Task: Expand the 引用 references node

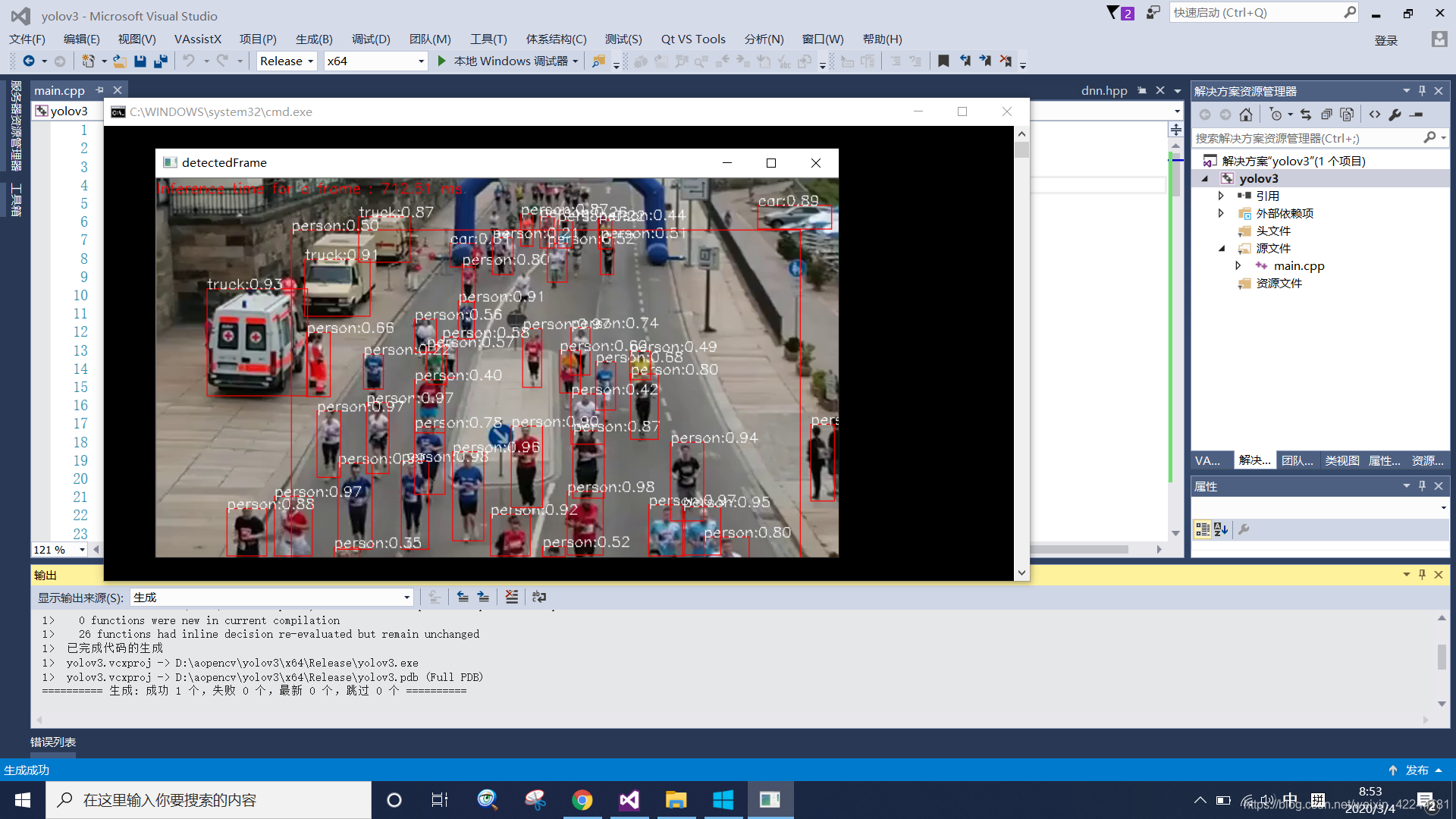Action: tap(1221, 195)
